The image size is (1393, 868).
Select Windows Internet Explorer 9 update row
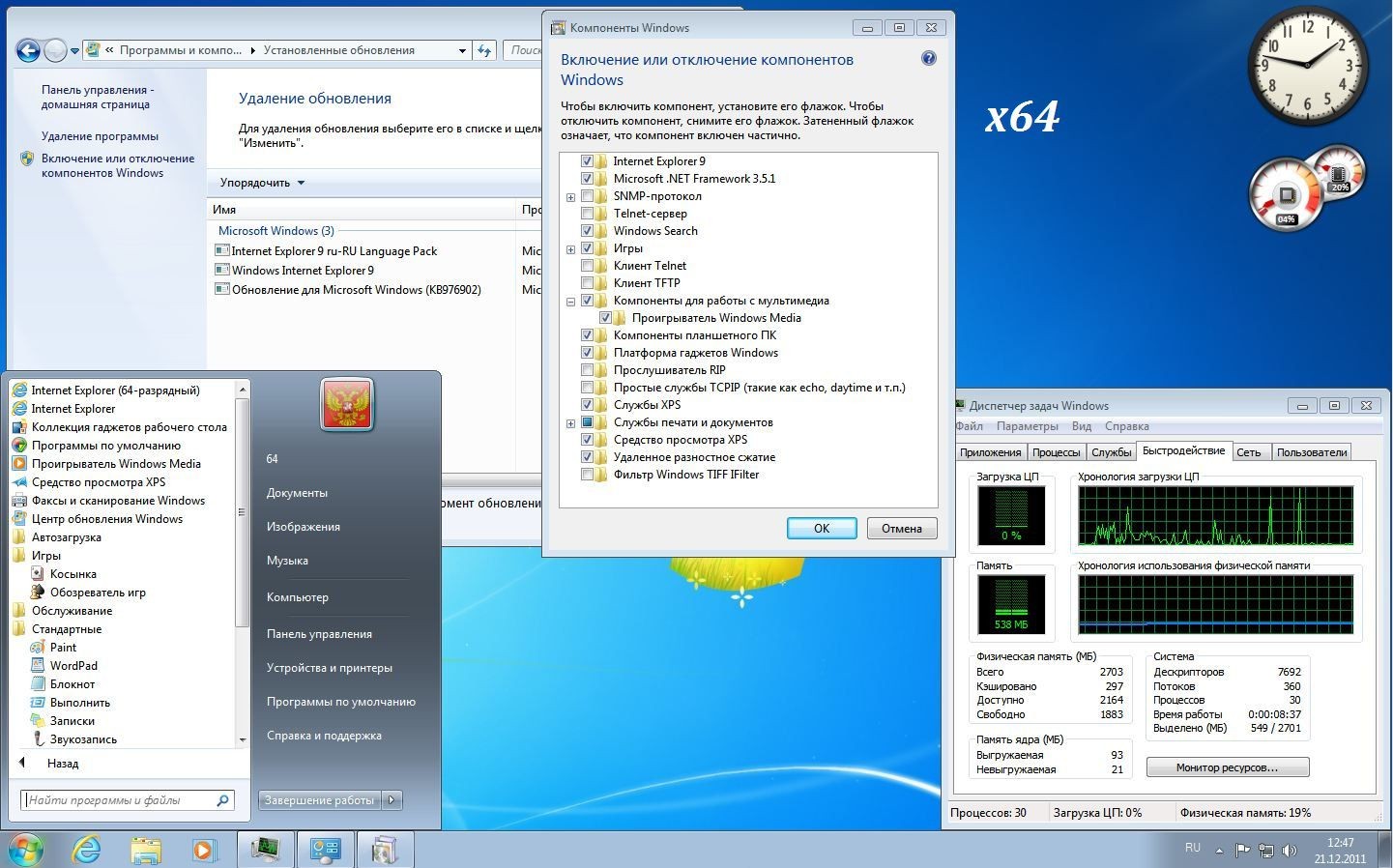[302, 271]
